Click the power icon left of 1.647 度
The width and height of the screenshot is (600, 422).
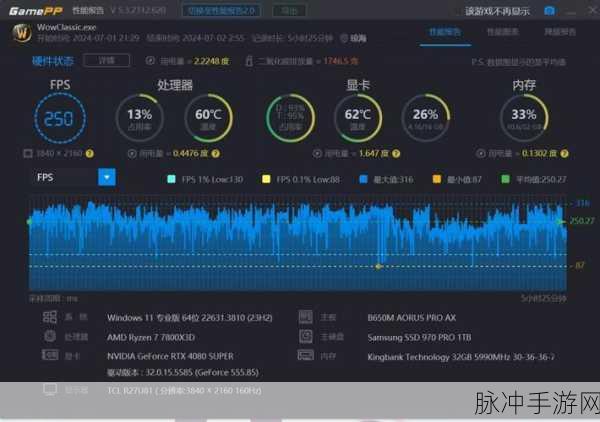coord(317,154)
